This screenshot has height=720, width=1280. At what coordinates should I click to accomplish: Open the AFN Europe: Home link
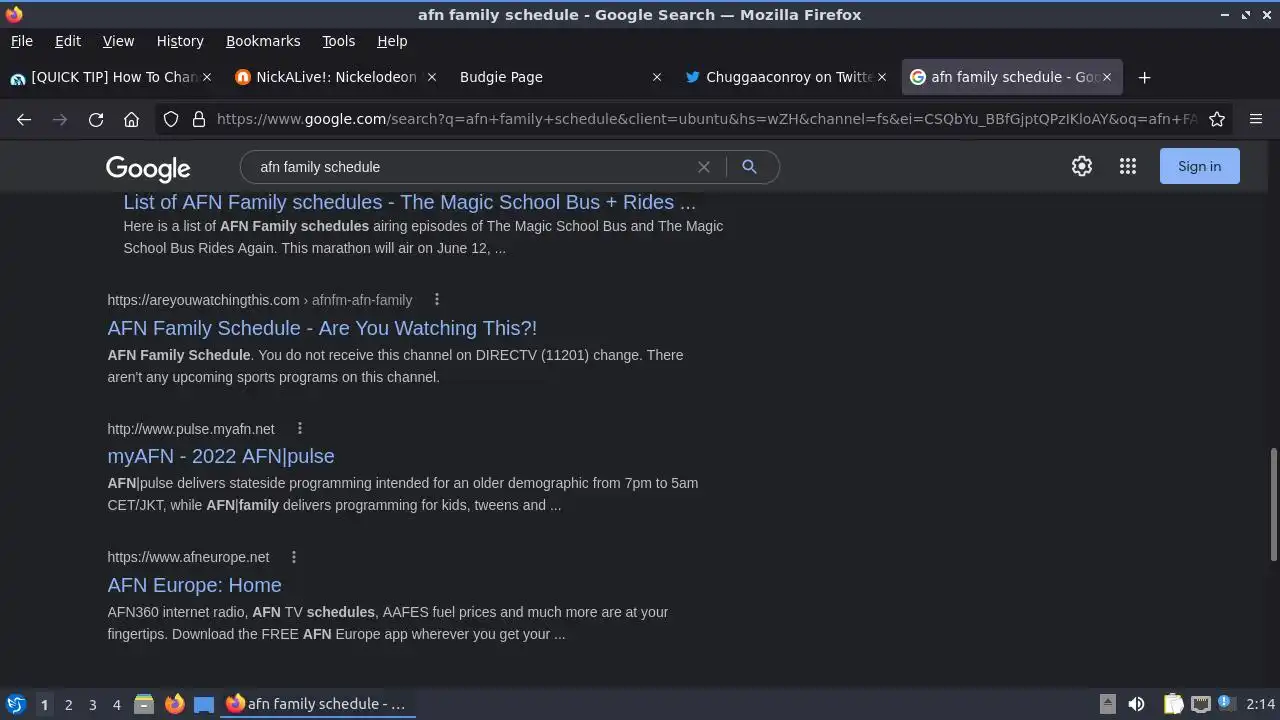pyautogui.click(x=194, y=585)
